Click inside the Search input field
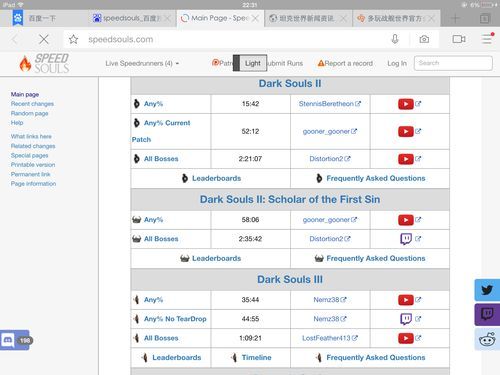 pyautogui.click(x=453, y=63)
